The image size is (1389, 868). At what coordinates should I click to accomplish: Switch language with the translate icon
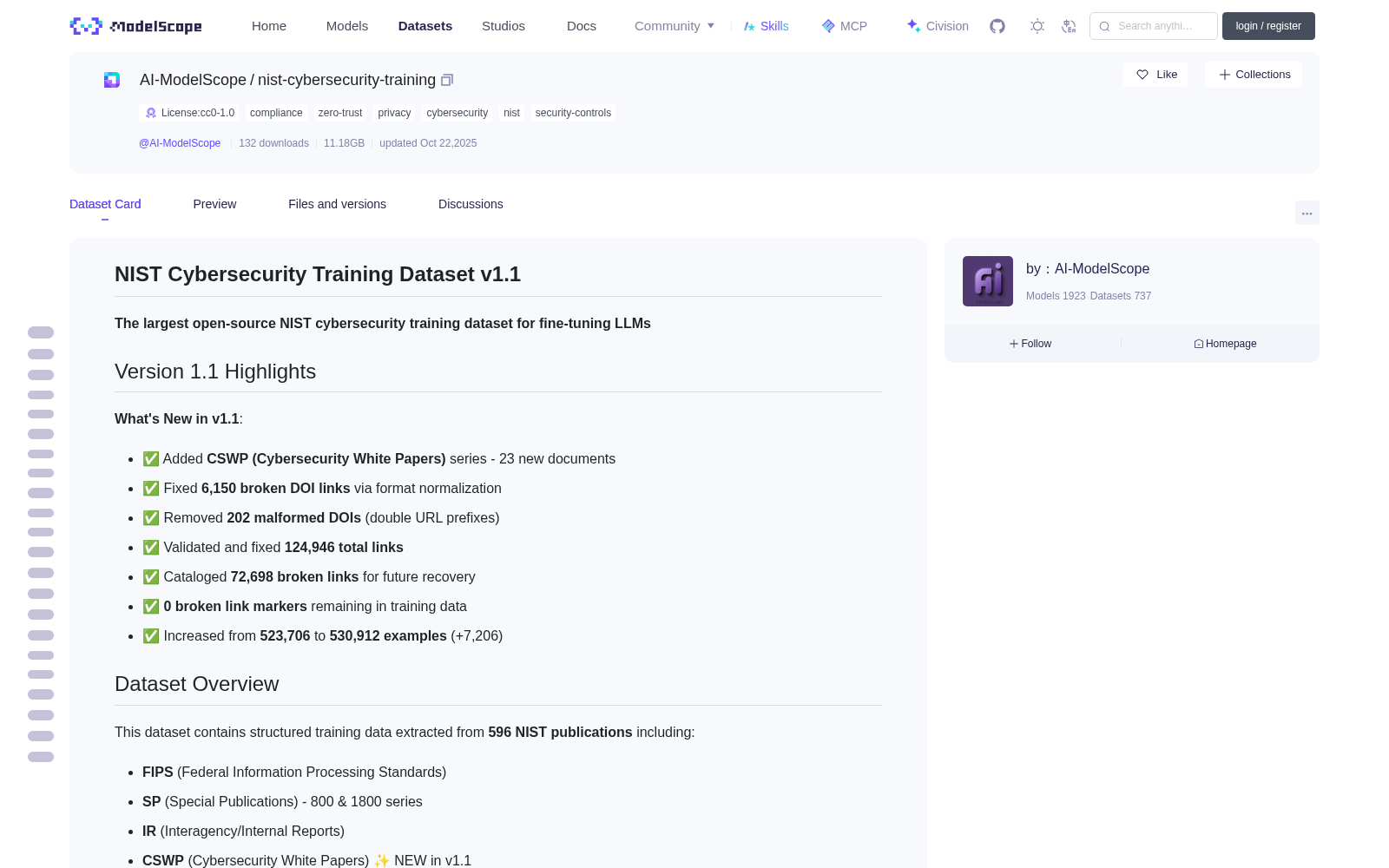(1070, 26)
